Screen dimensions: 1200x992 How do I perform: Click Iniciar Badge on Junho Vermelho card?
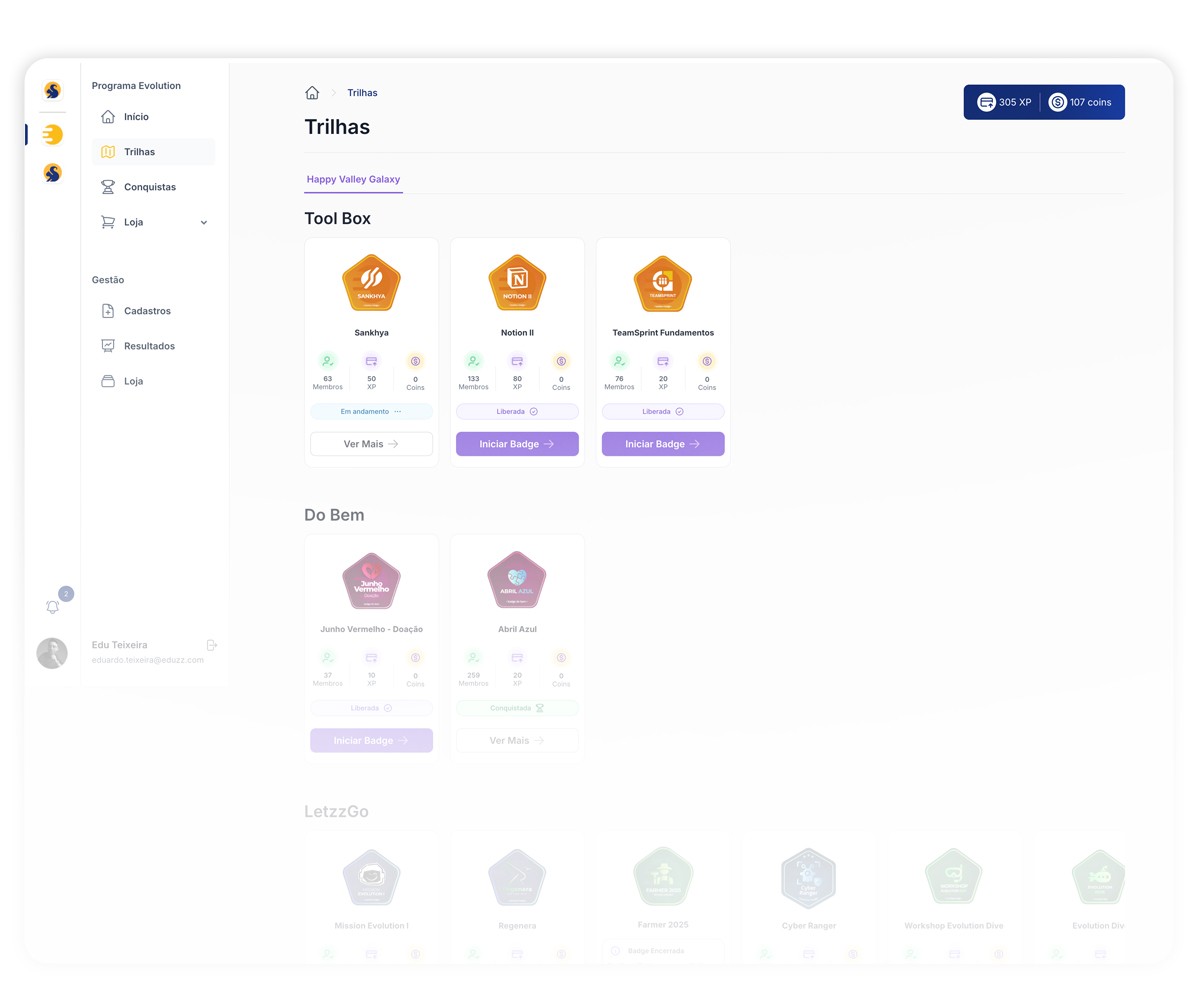pos(371,741)
